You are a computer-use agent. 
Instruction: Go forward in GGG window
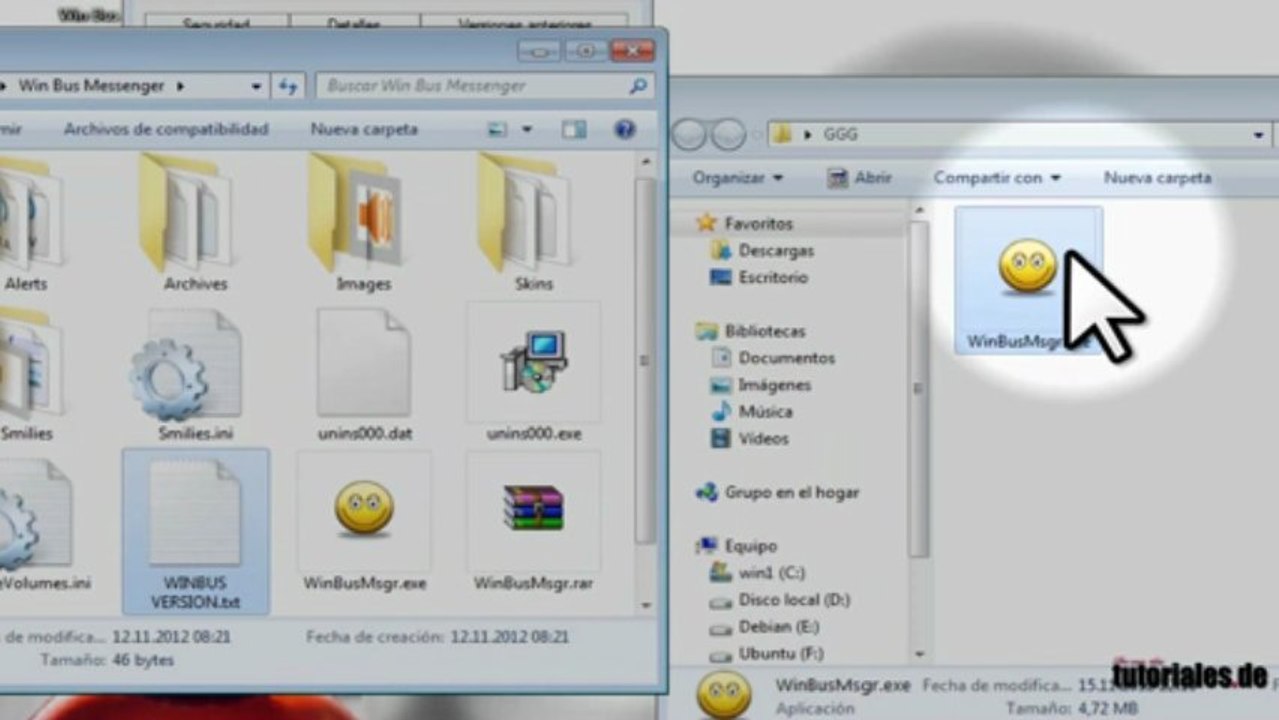[728, 134]
